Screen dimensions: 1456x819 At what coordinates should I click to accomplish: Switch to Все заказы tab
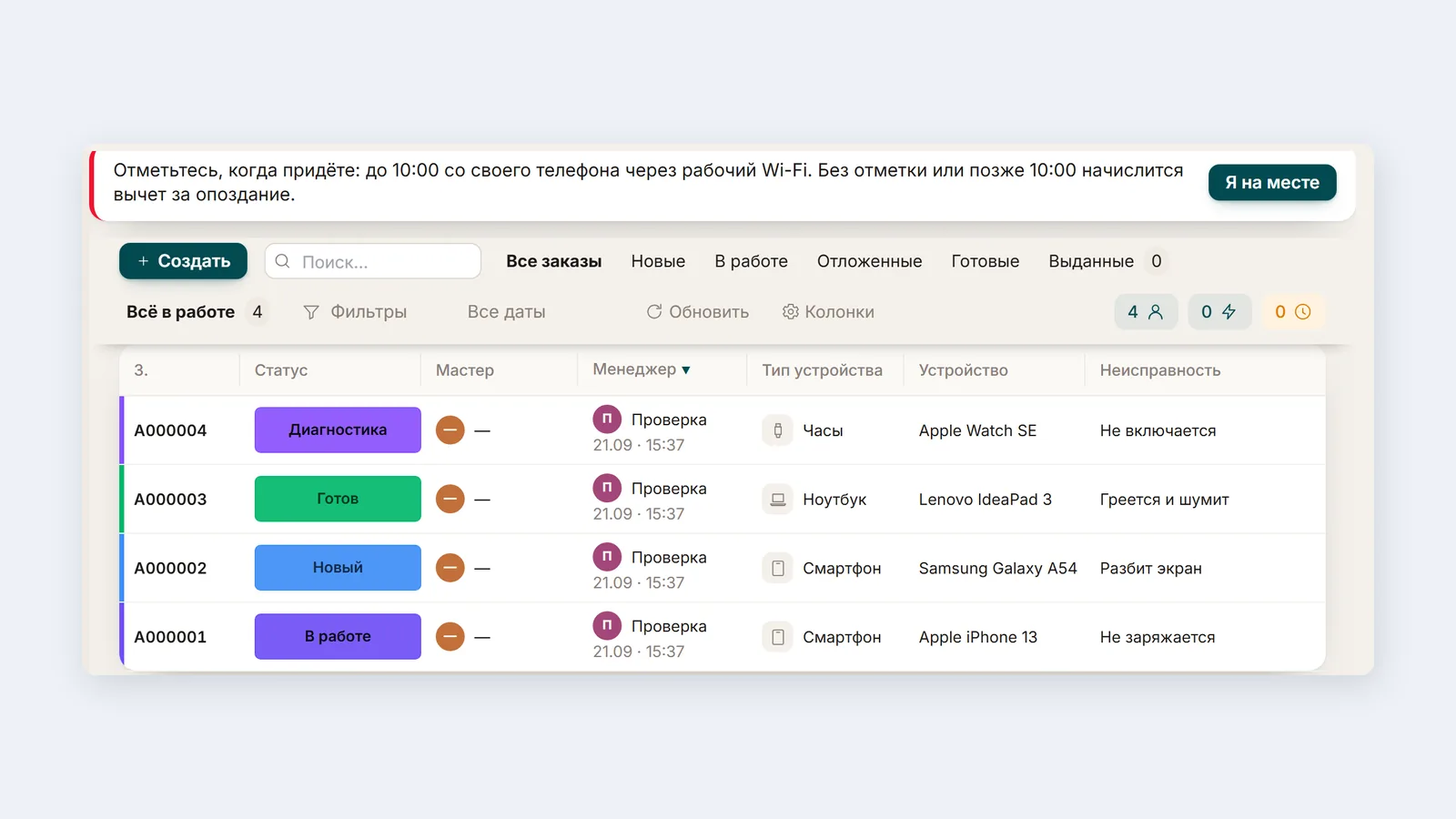pos(554,261)
